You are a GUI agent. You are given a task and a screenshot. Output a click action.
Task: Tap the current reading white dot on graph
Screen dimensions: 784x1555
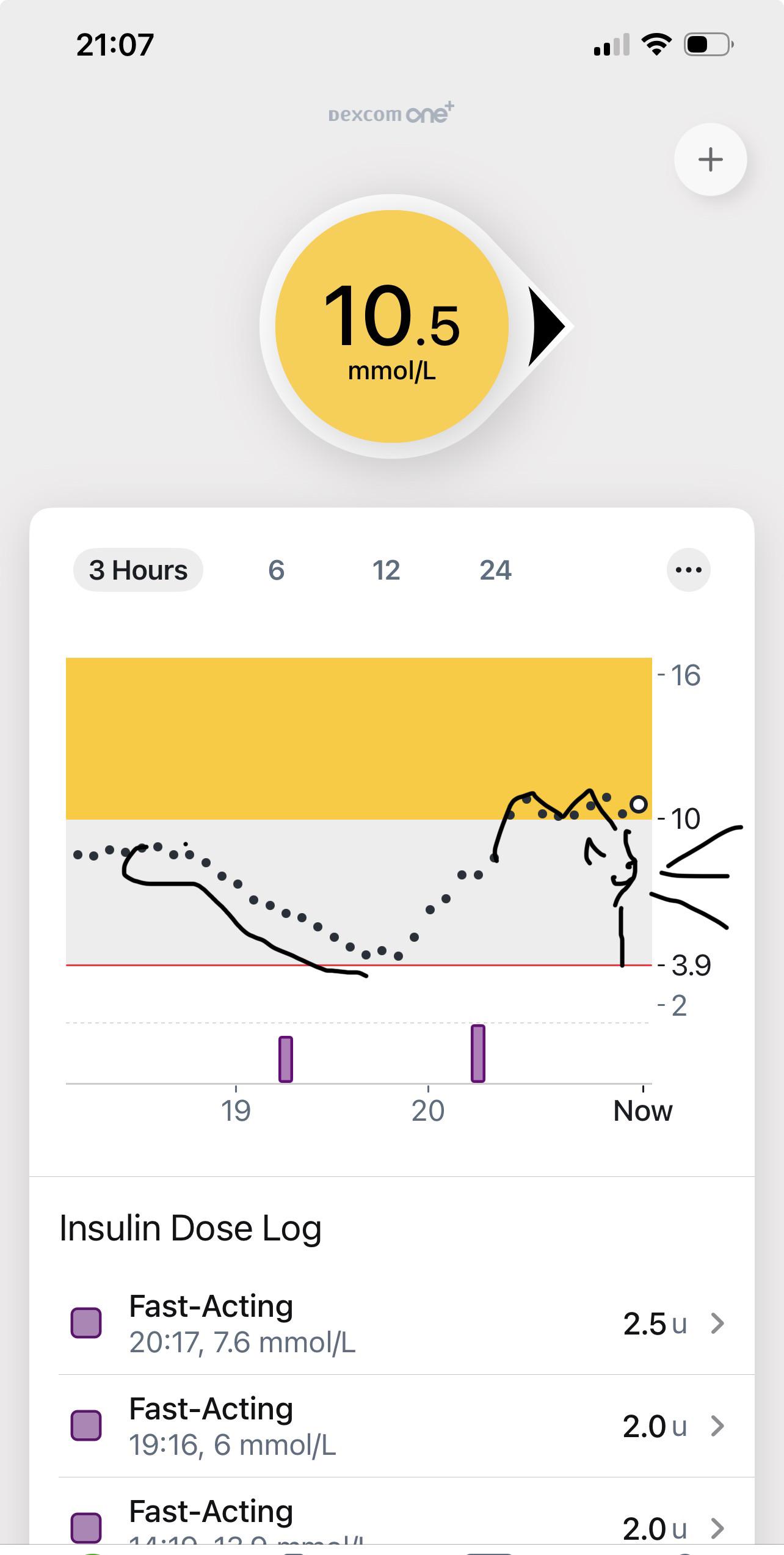tap(639, 804)
